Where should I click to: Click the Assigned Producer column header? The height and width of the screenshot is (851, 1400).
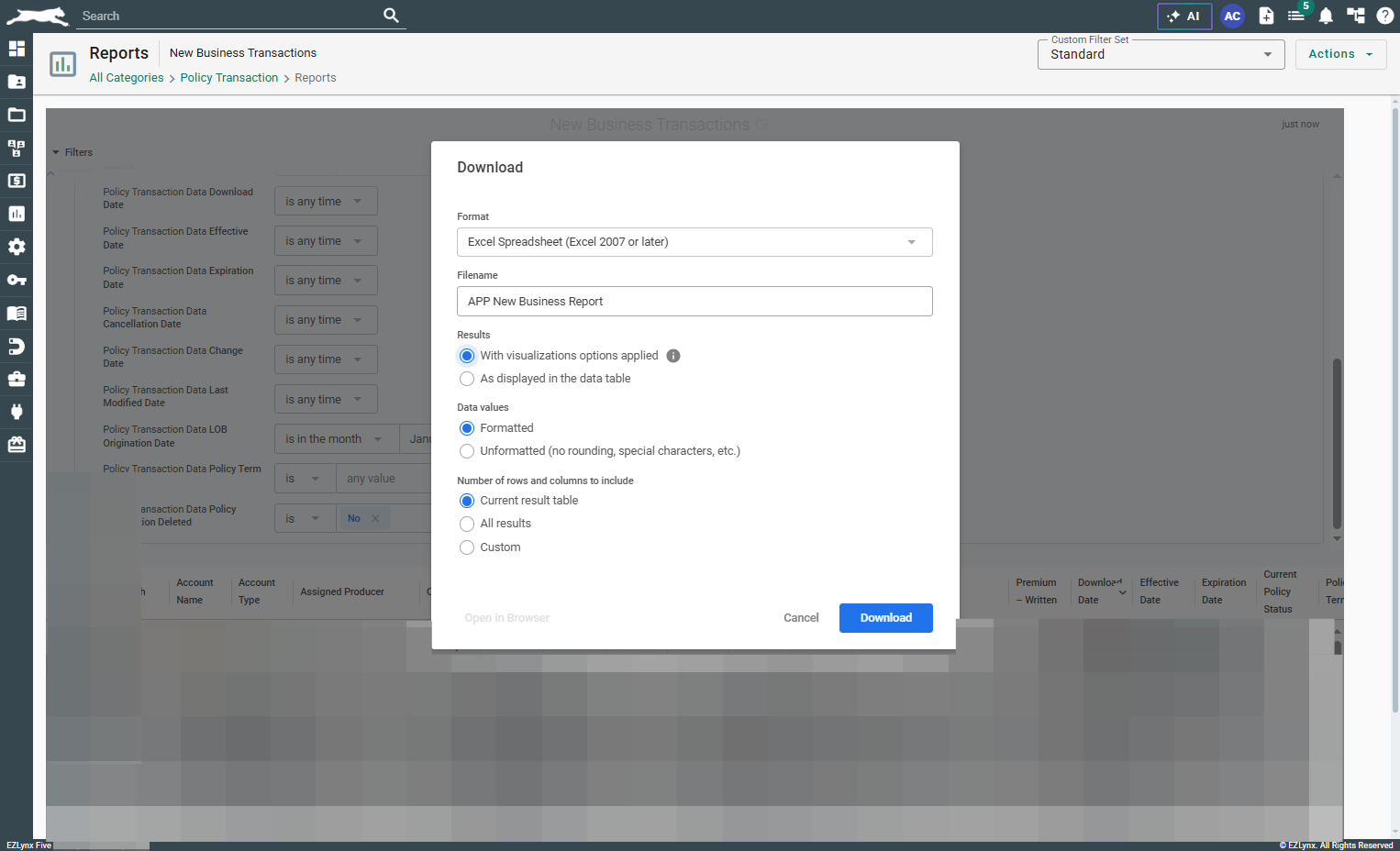(342, 592)
